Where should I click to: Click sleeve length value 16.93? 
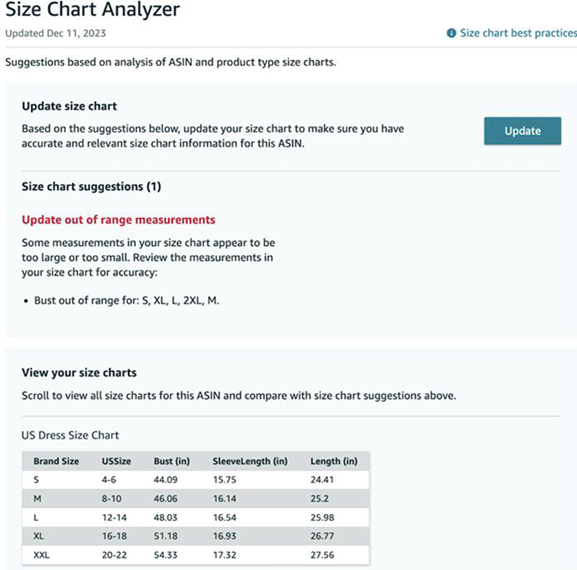tap(224, 536)
